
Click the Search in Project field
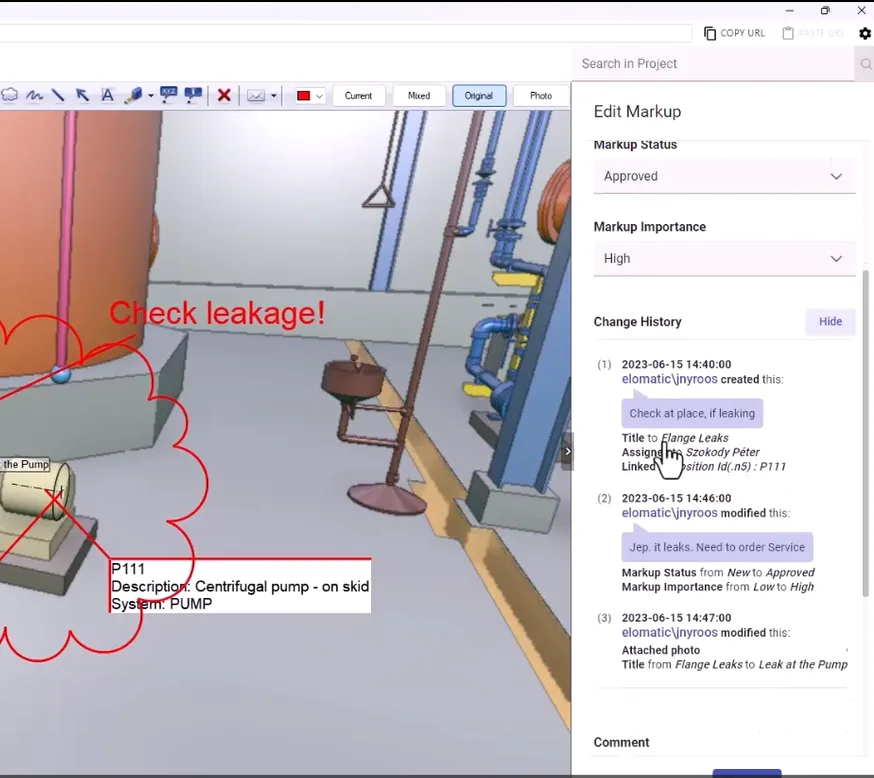click(715, 64)
